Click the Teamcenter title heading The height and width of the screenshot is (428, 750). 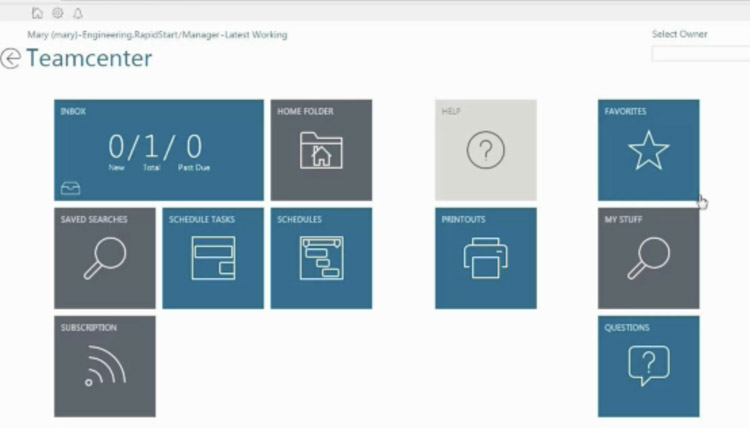[90, 58]
